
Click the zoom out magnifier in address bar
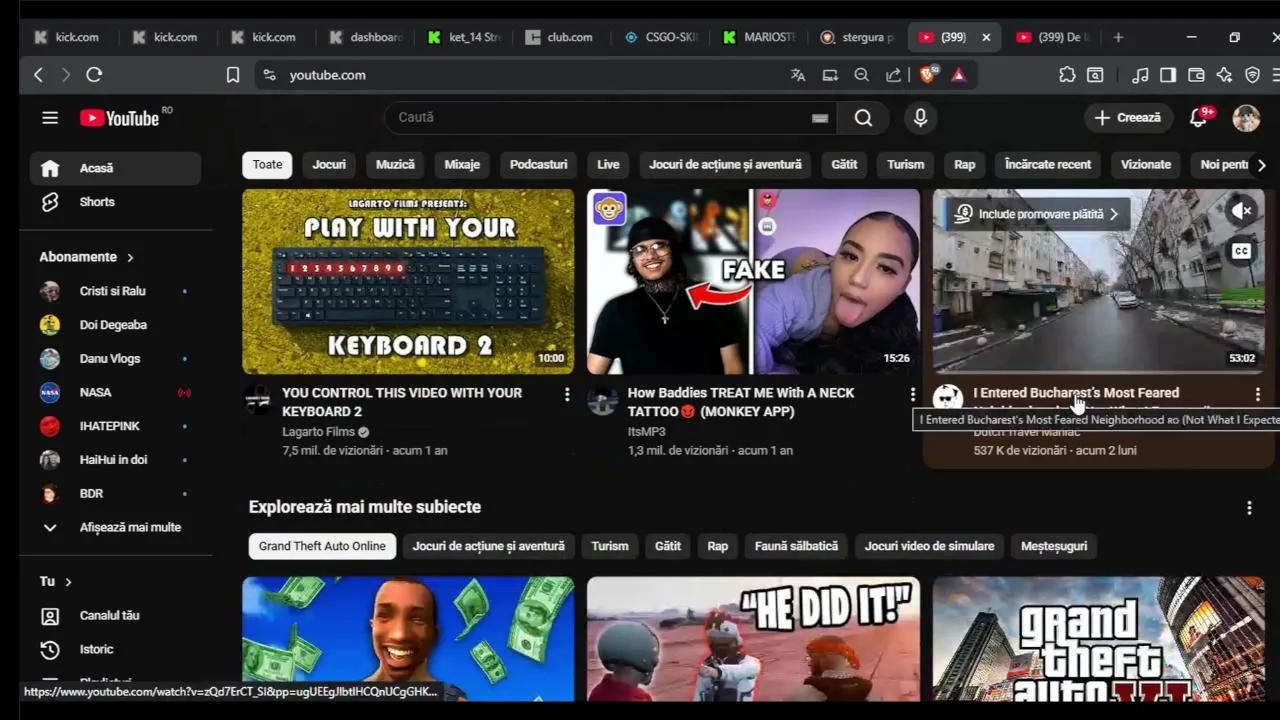click(x=861, y=75)
